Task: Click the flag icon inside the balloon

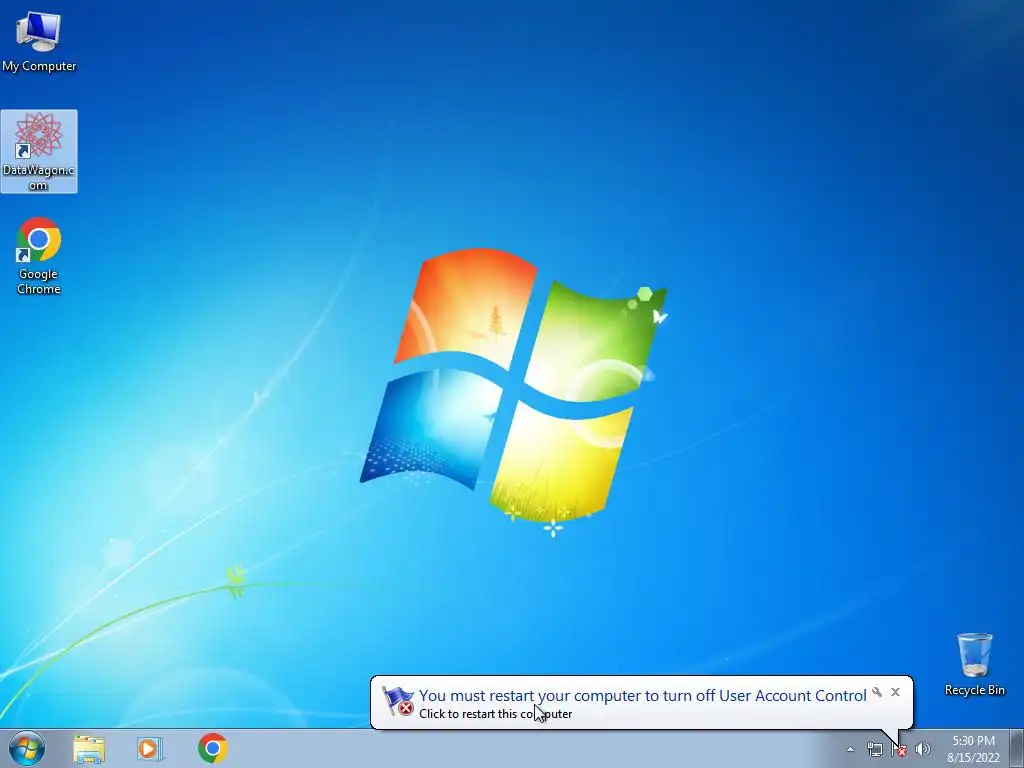Action: pos(398,701)
